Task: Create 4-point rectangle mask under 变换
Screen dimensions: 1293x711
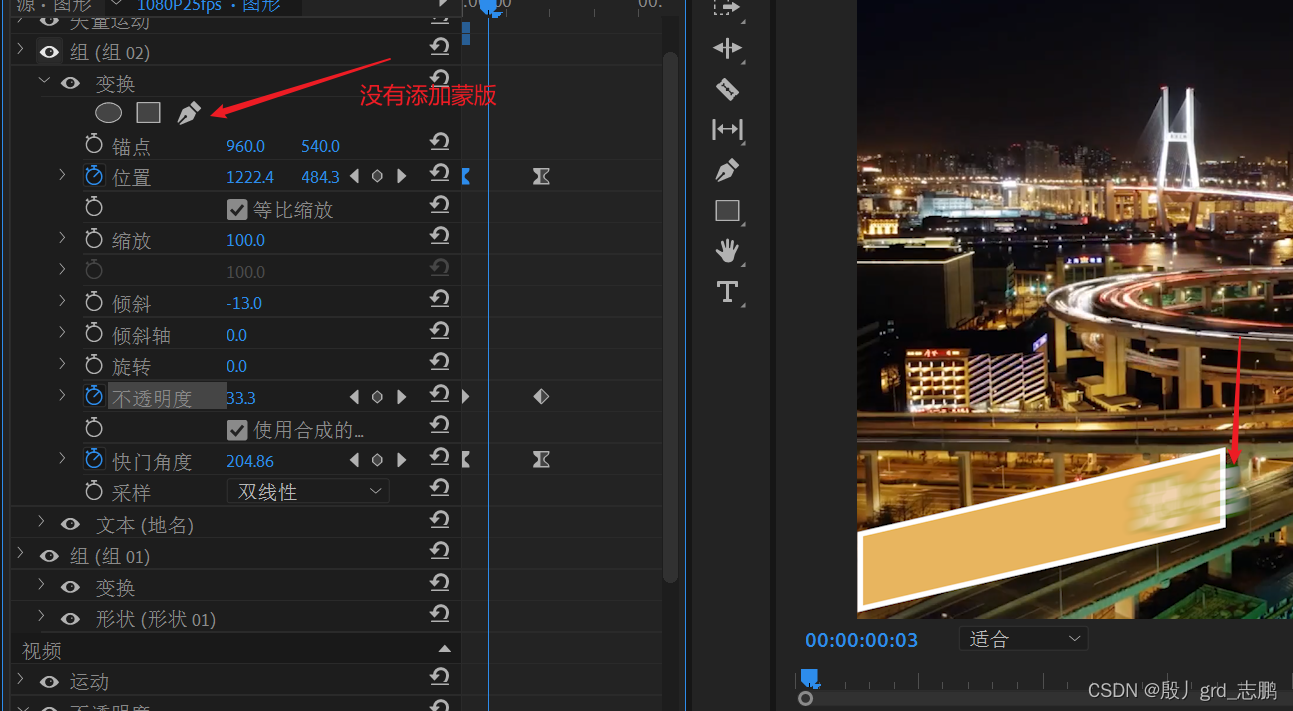Action: click(x=149, y=113)
